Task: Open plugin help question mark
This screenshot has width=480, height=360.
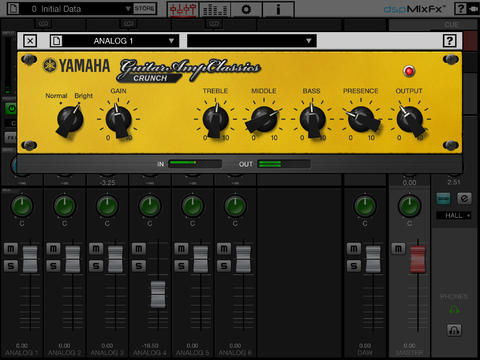Action: (449, 41)
